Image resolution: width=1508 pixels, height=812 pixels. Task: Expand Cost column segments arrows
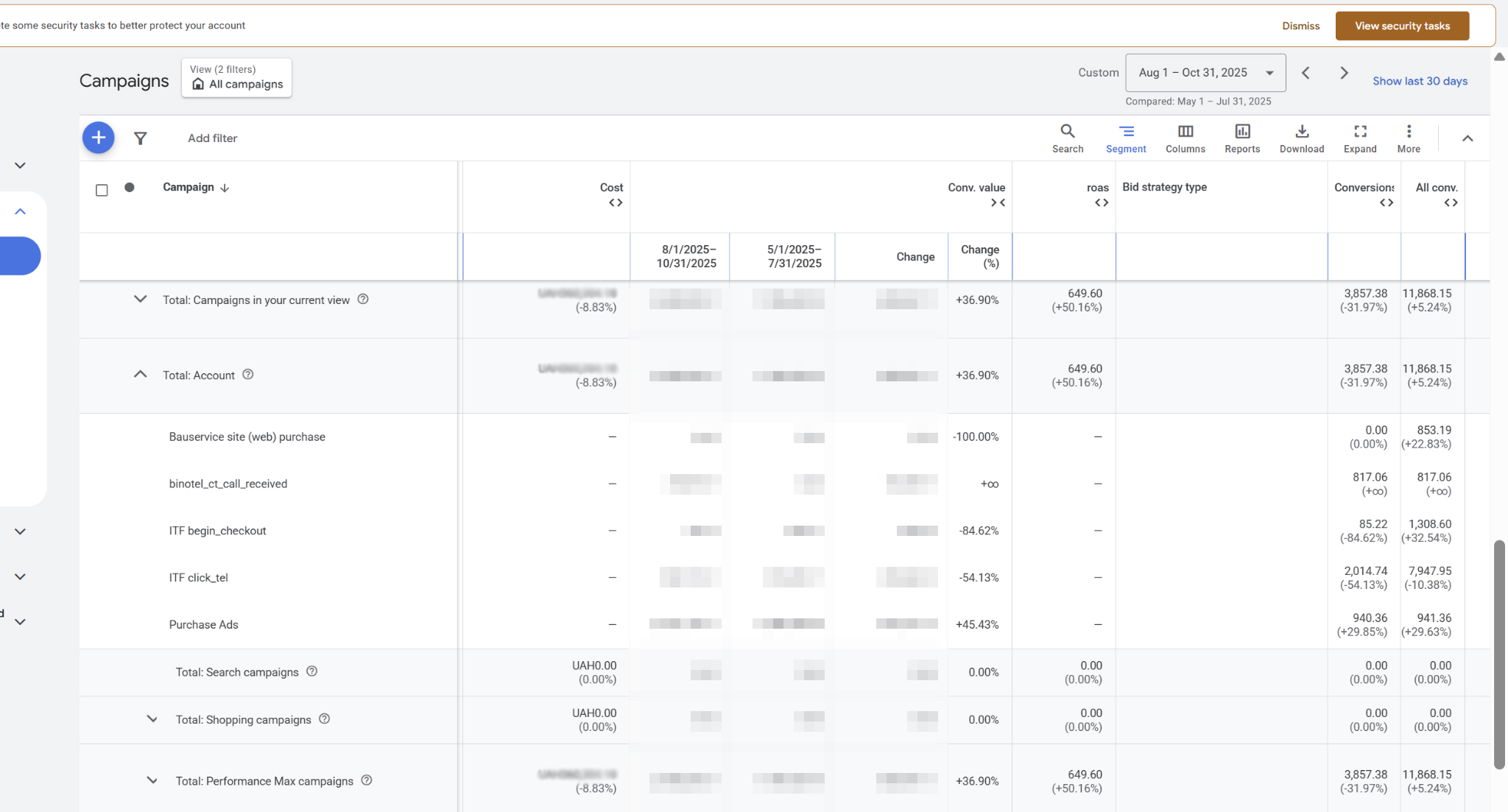tap(616, 202)
